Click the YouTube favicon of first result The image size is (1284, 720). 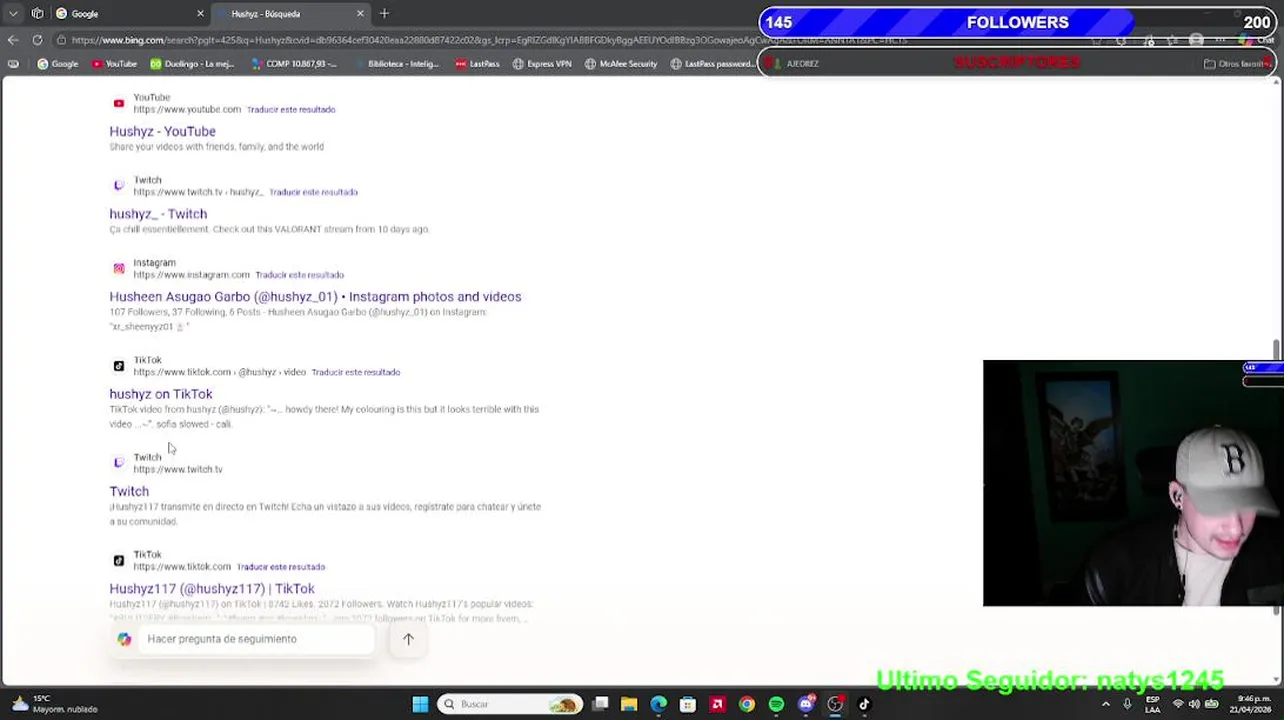[119, 103]
